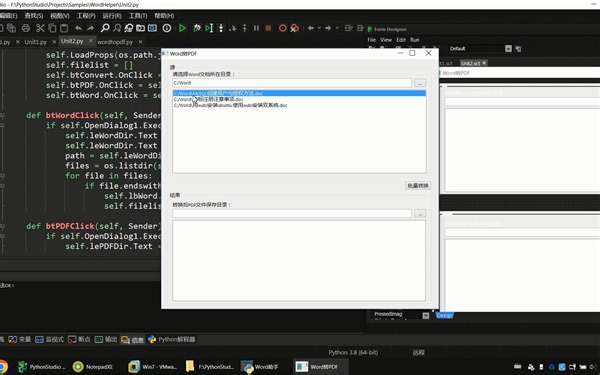Screen dimensions: 600x375
Task: Click the empty PDF save directory field
Action: coord(292,213)
